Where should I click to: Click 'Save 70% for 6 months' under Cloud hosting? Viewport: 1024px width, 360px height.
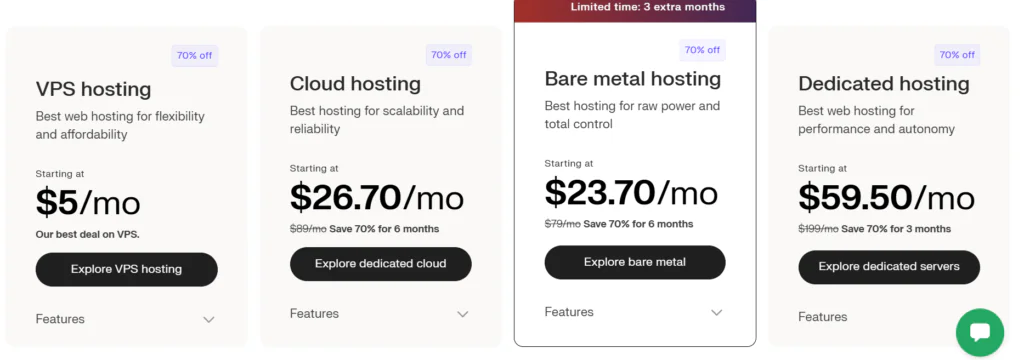pyautogui.click(x=384, y=229)
